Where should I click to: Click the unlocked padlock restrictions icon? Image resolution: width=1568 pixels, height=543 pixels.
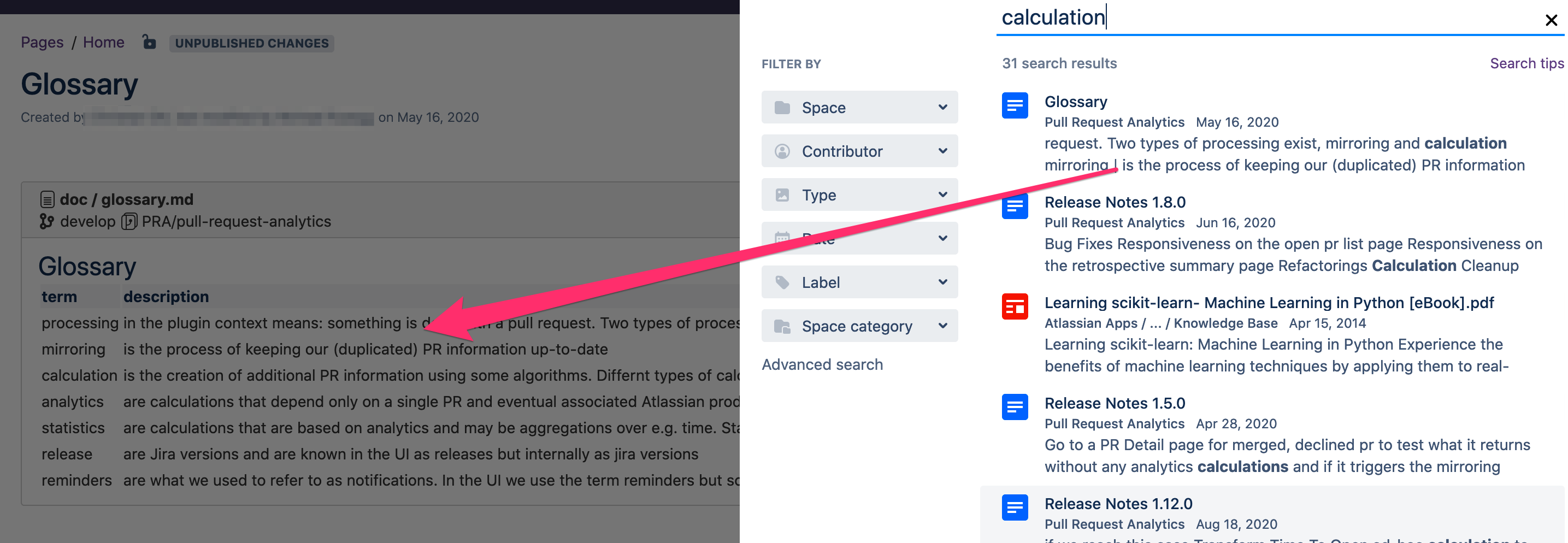click(x=149, y=42)
